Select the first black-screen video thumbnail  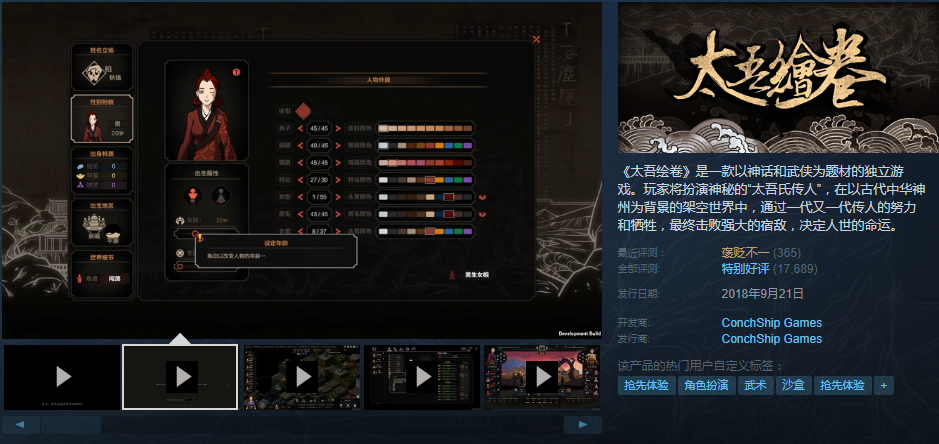click(x=62, y=377)
